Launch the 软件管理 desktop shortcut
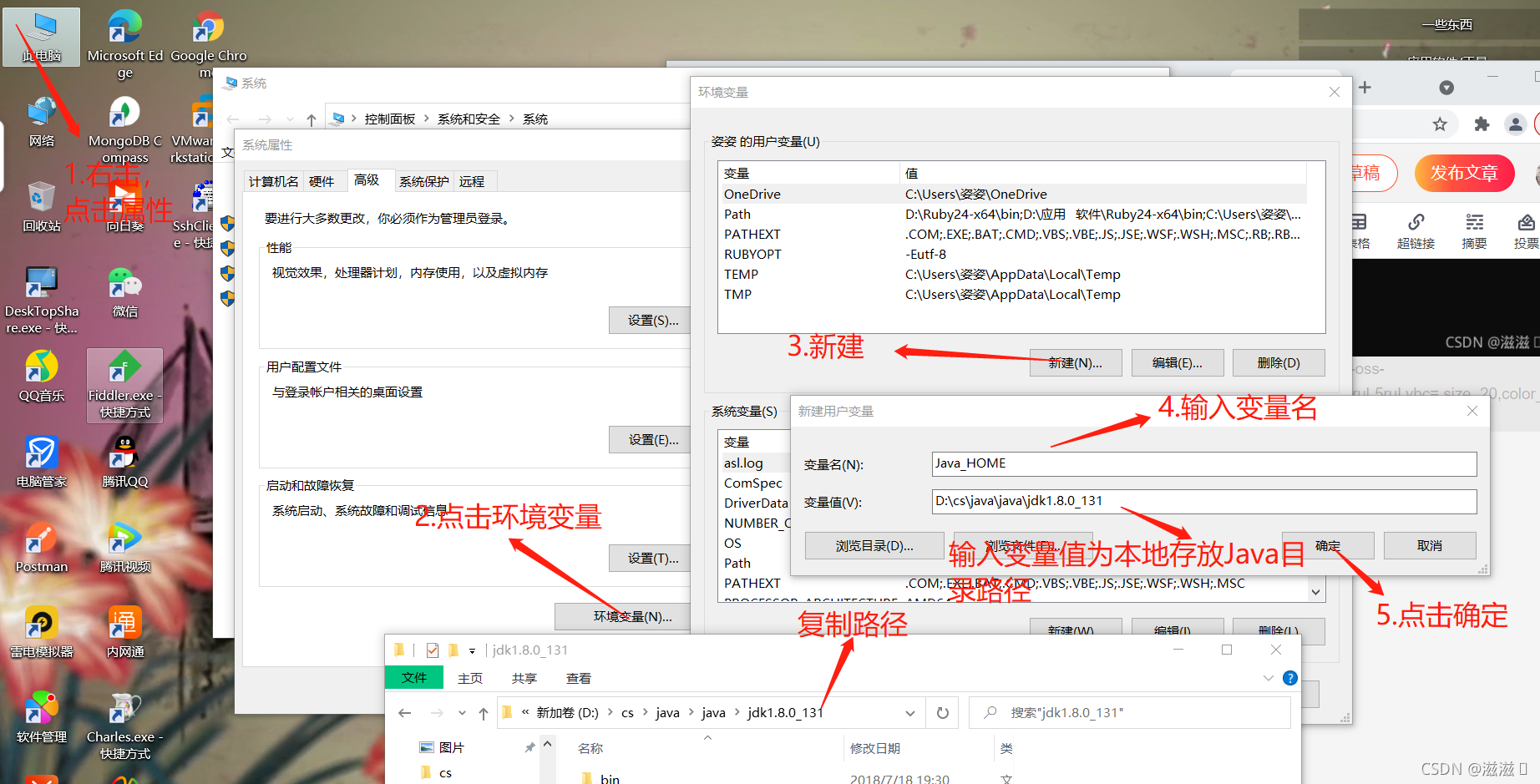1540x784 pixels. tap(42, 717)
